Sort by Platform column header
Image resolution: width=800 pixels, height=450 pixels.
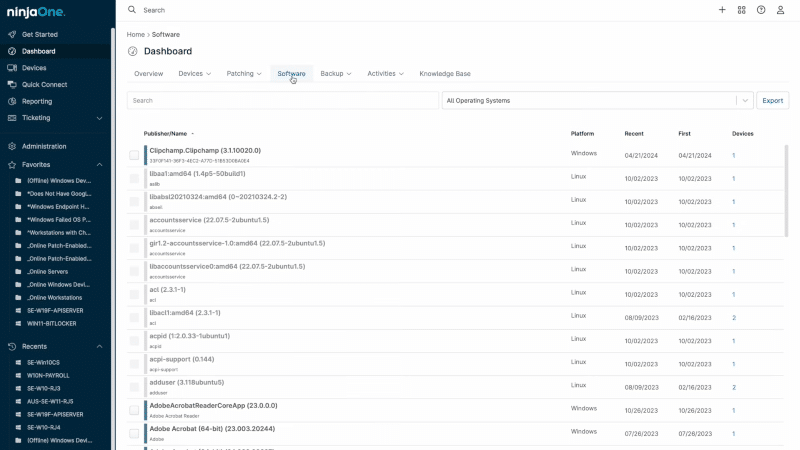tap(582, 134)
